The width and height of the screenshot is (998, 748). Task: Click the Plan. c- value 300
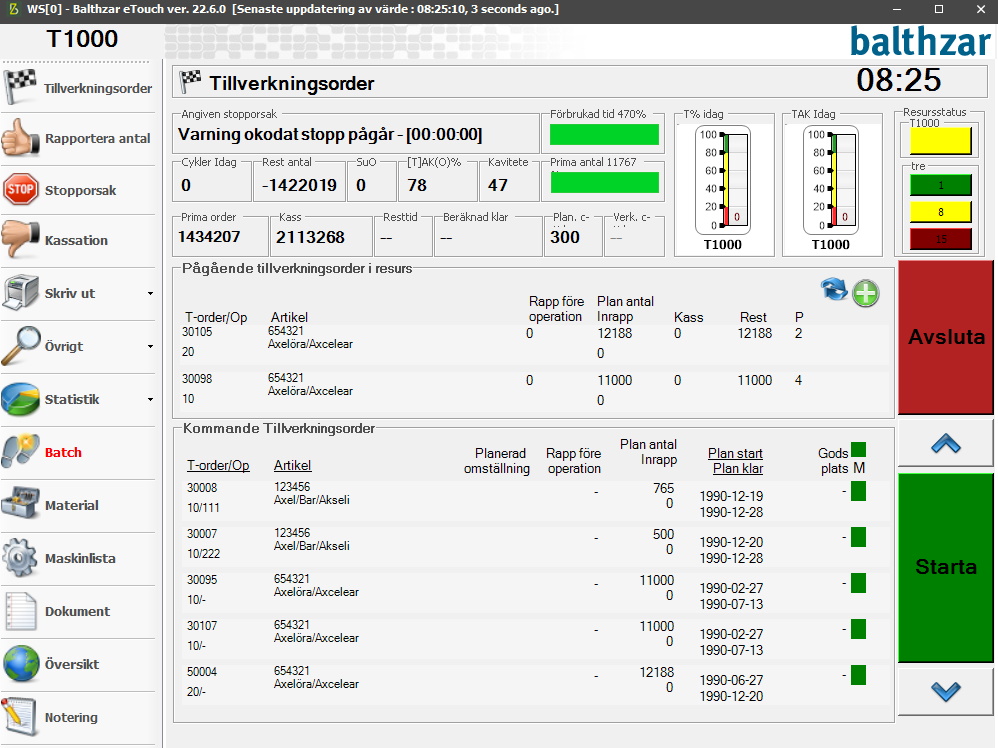565,237
